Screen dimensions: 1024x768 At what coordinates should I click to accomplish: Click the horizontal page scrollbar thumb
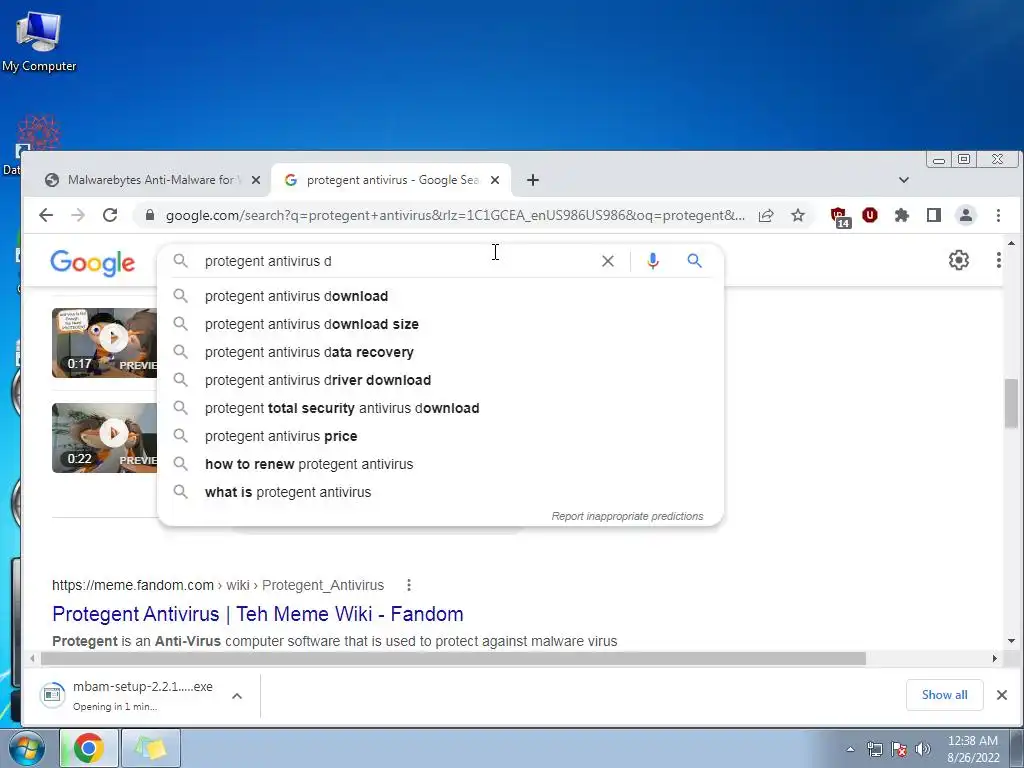pos(453,658)
